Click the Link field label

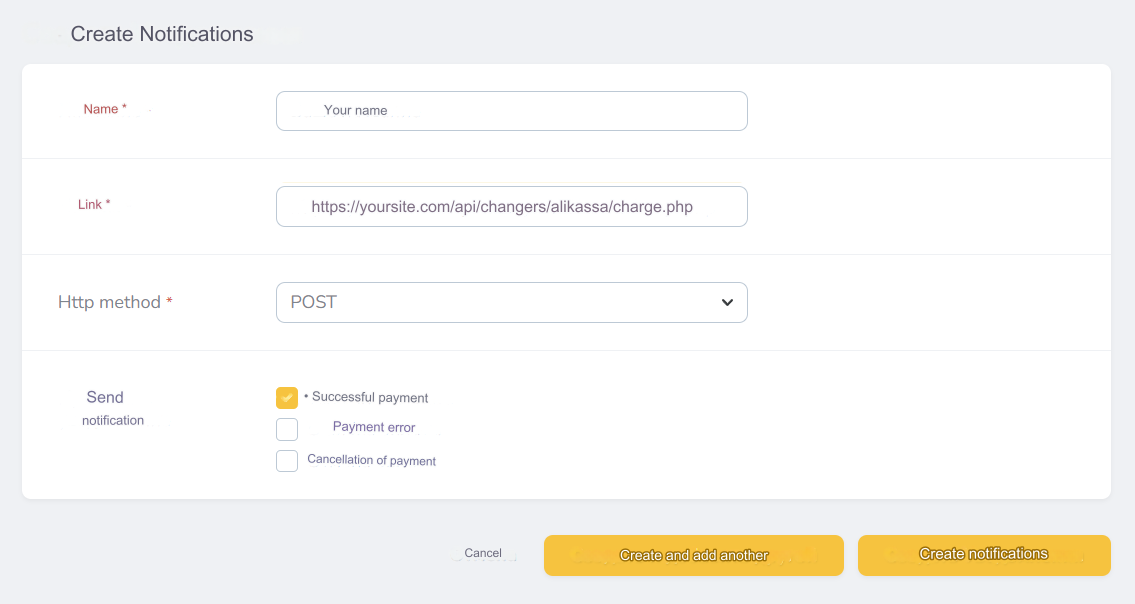[x=90, y=204]
